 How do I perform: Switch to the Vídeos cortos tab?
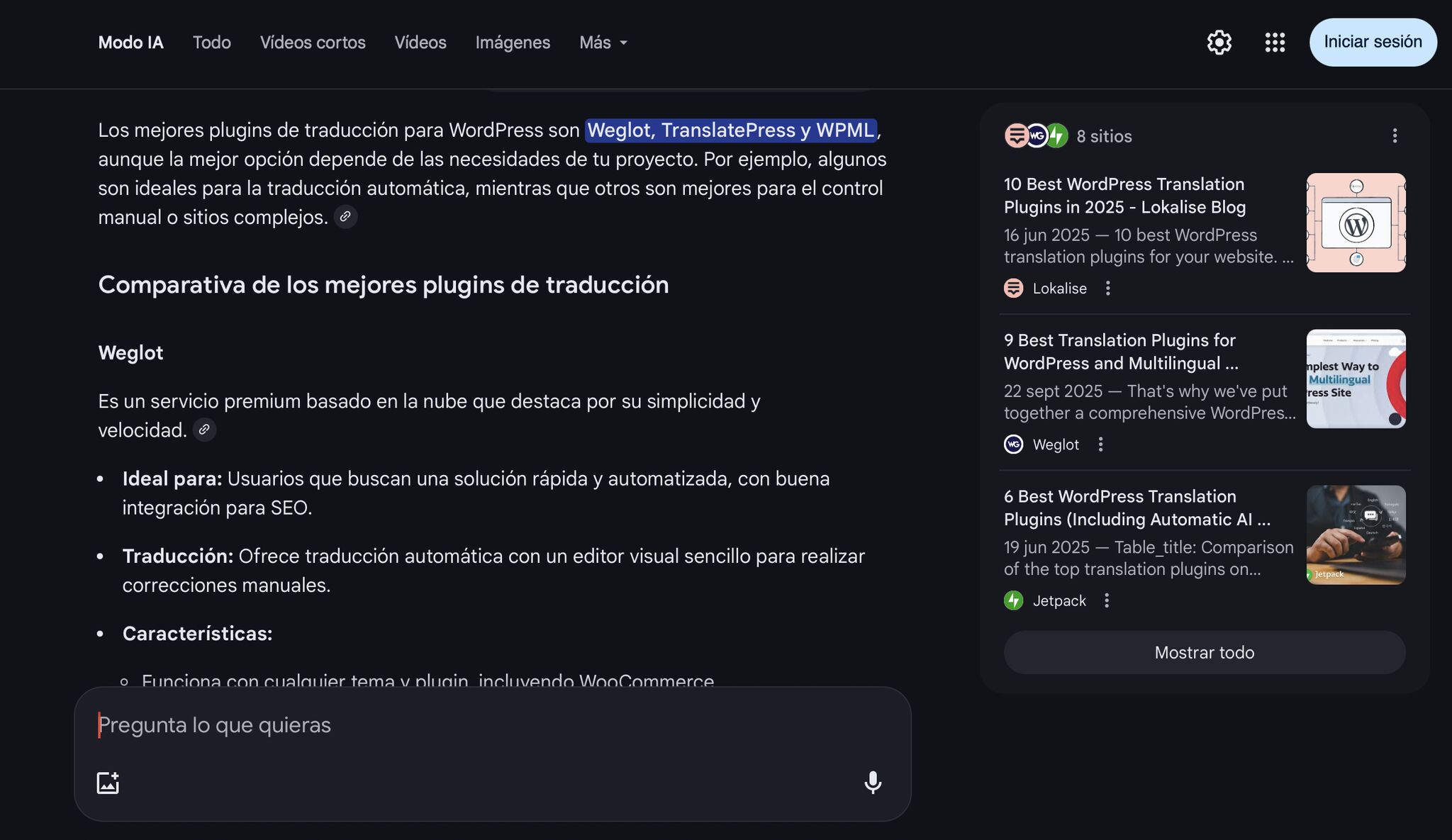(313, 43)
